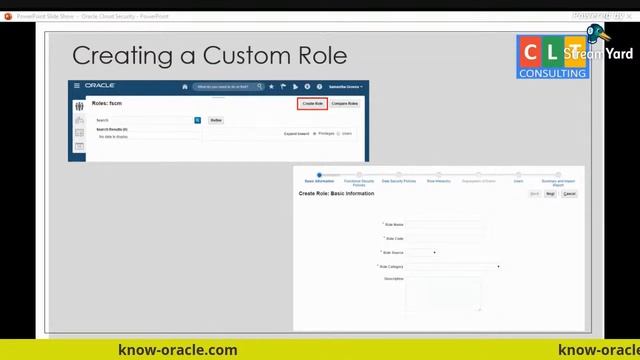This screenshot has width=640, height=360.
Task: Open favorites star icon in Oracle header
Action: point(271,87)
